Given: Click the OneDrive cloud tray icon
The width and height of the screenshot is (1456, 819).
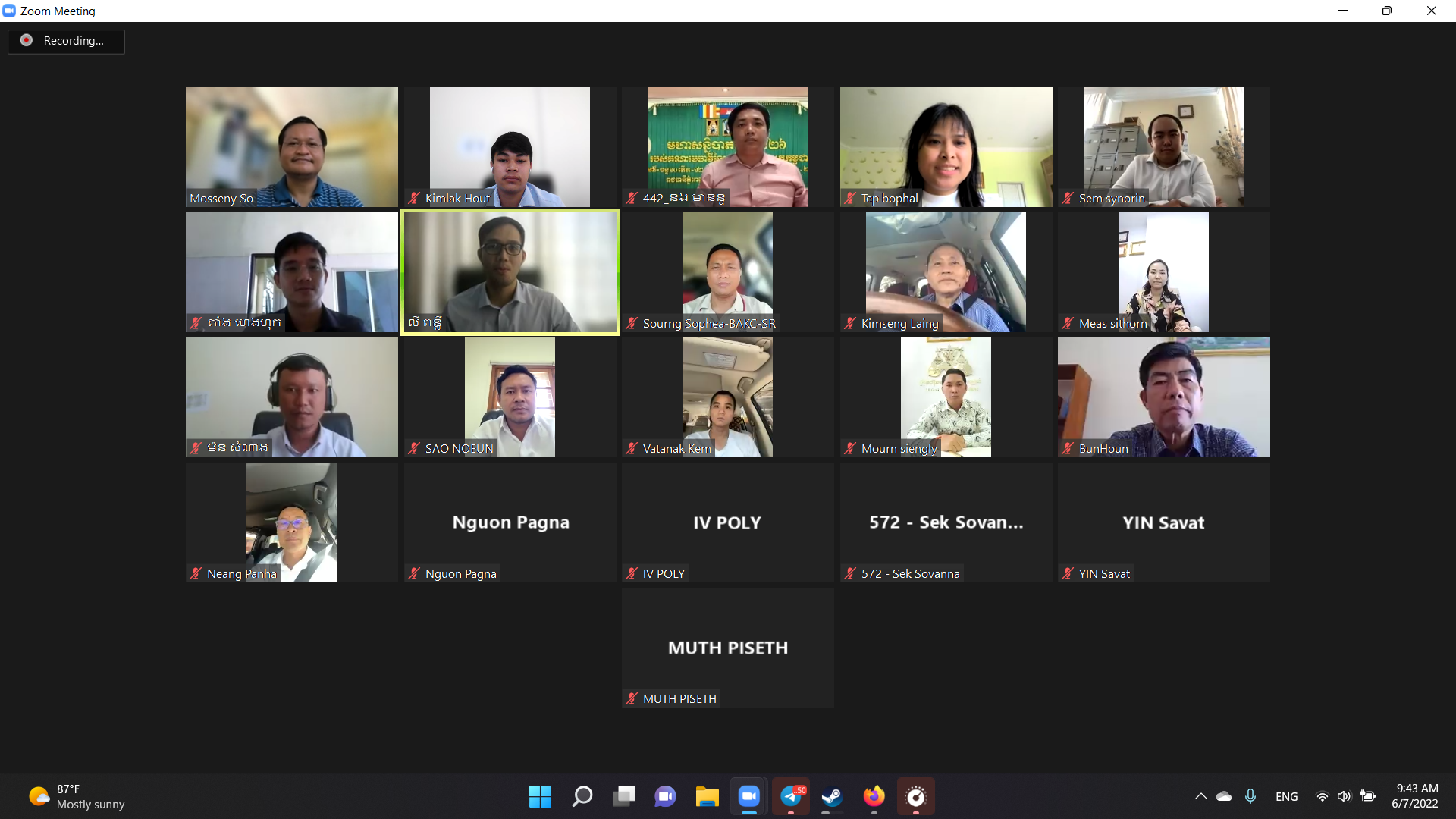Looking at the screenshot, I should click(x=1224, y=796).
